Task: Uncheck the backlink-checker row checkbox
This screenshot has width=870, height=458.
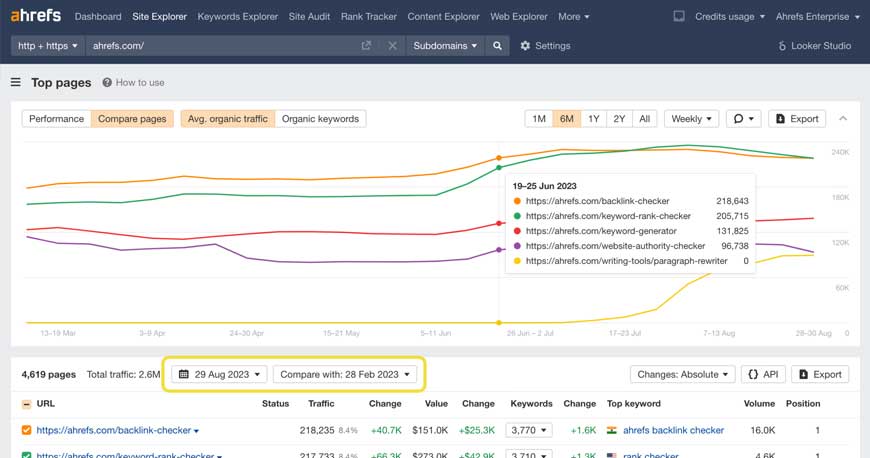Action: click(26, 430)
